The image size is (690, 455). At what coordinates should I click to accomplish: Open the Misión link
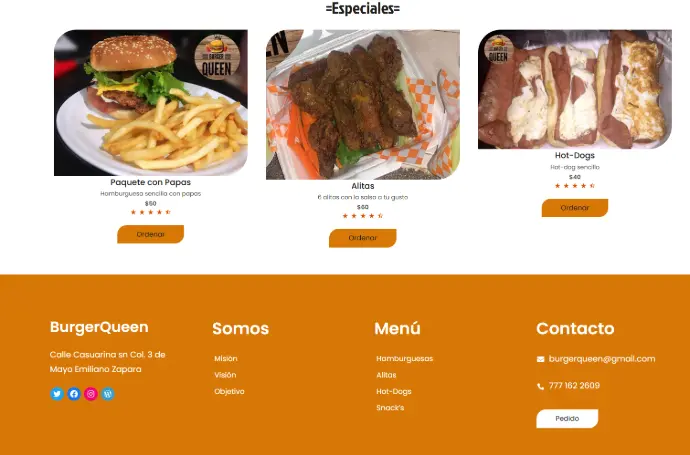[226, 359]
